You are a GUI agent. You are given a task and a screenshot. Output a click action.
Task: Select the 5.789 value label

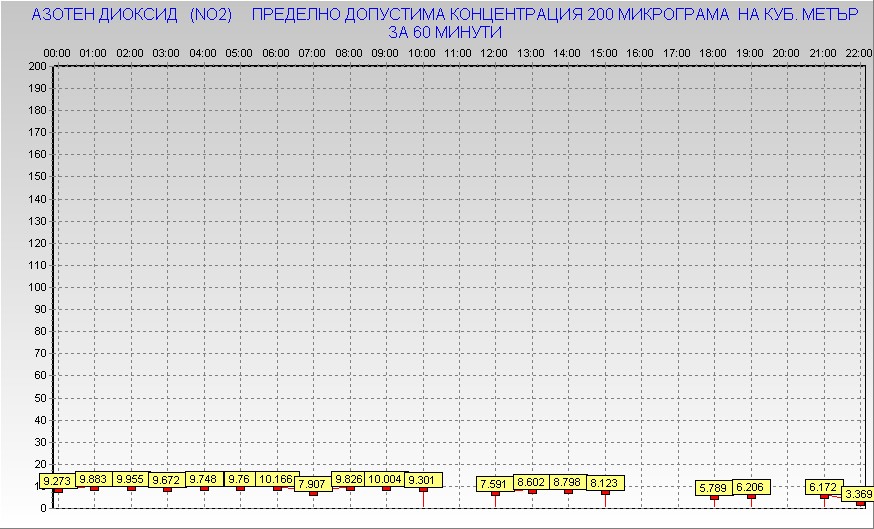click(x=714, y=488)
